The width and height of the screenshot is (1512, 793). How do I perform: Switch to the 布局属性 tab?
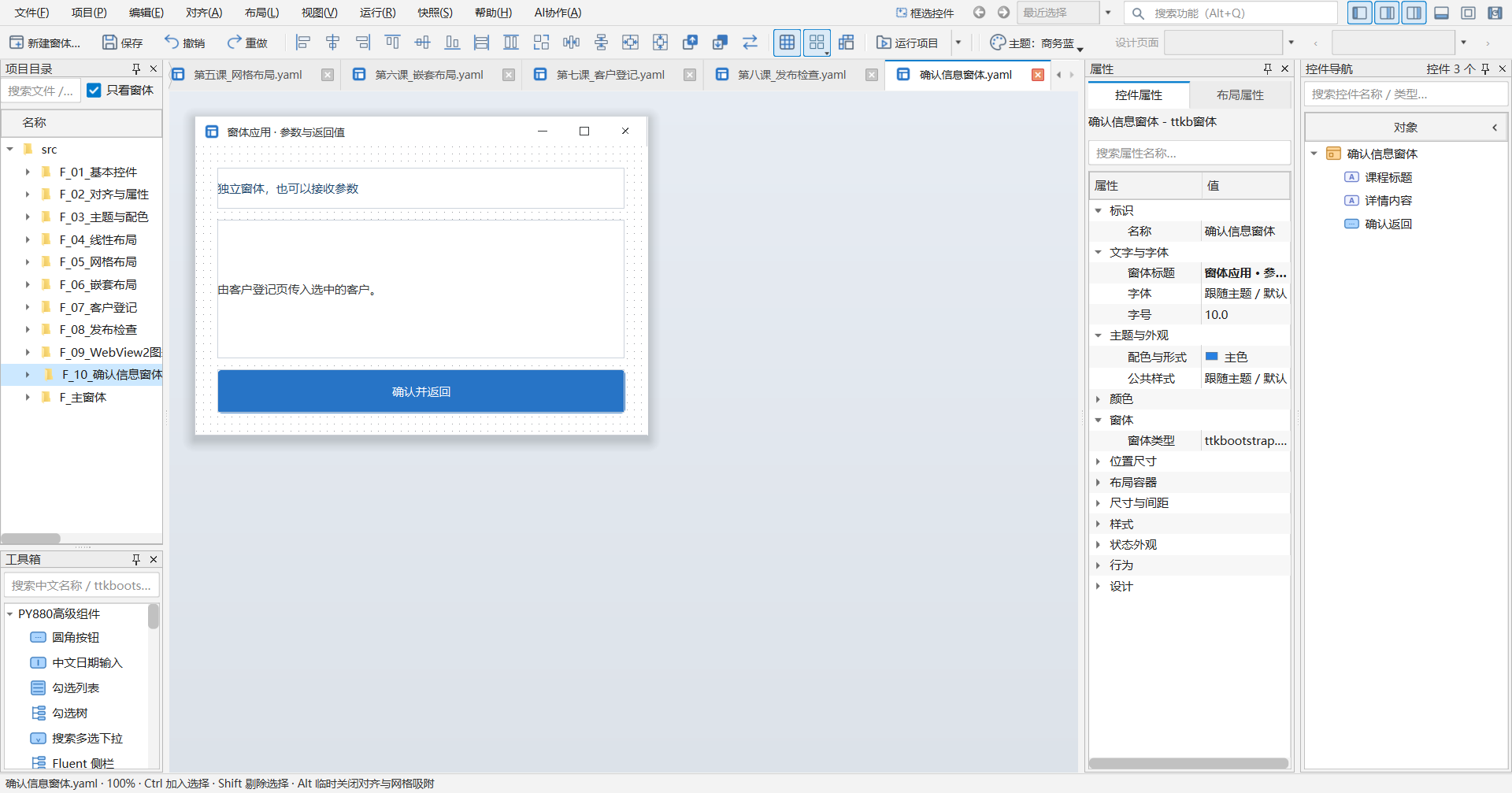click(1240, 95)
